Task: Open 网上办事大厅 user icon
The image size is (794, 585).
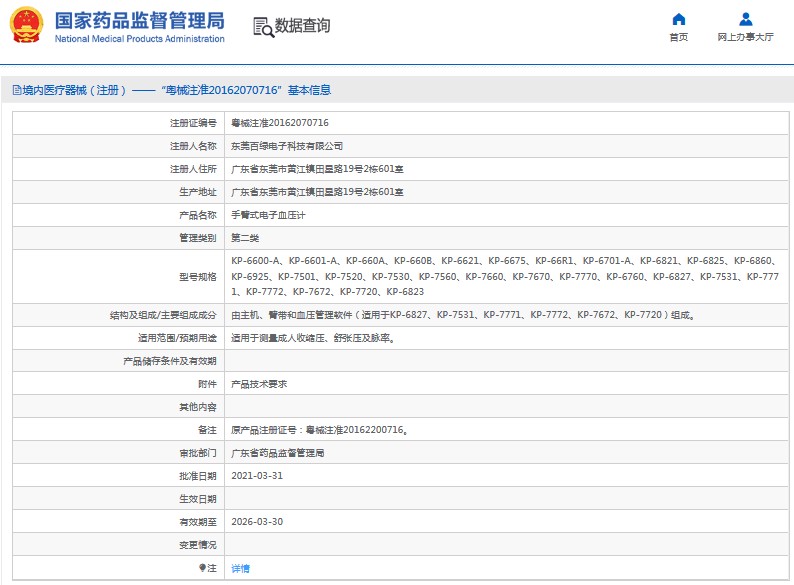Action: click(745, 20)
